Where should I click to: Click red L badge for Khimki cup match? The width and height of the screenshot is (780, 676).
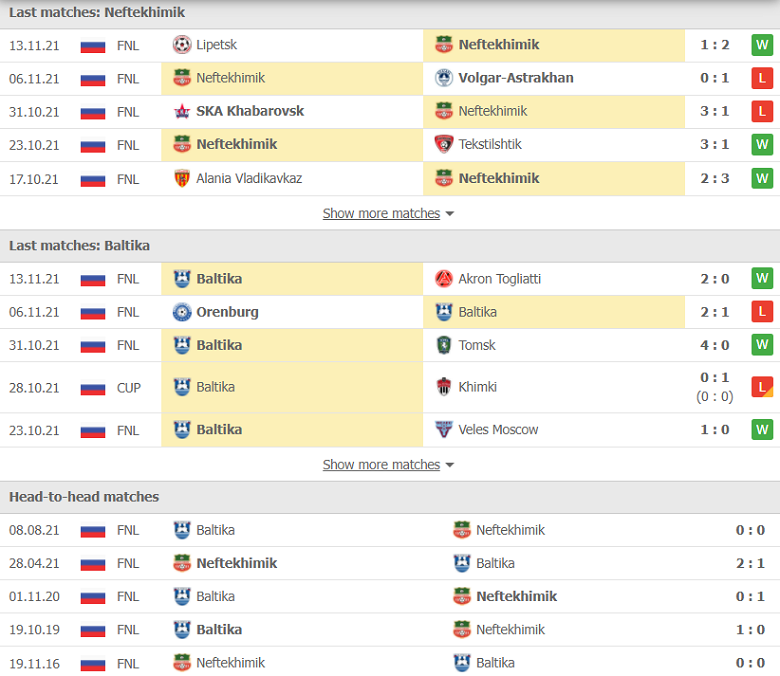click(x=762, y=387)
